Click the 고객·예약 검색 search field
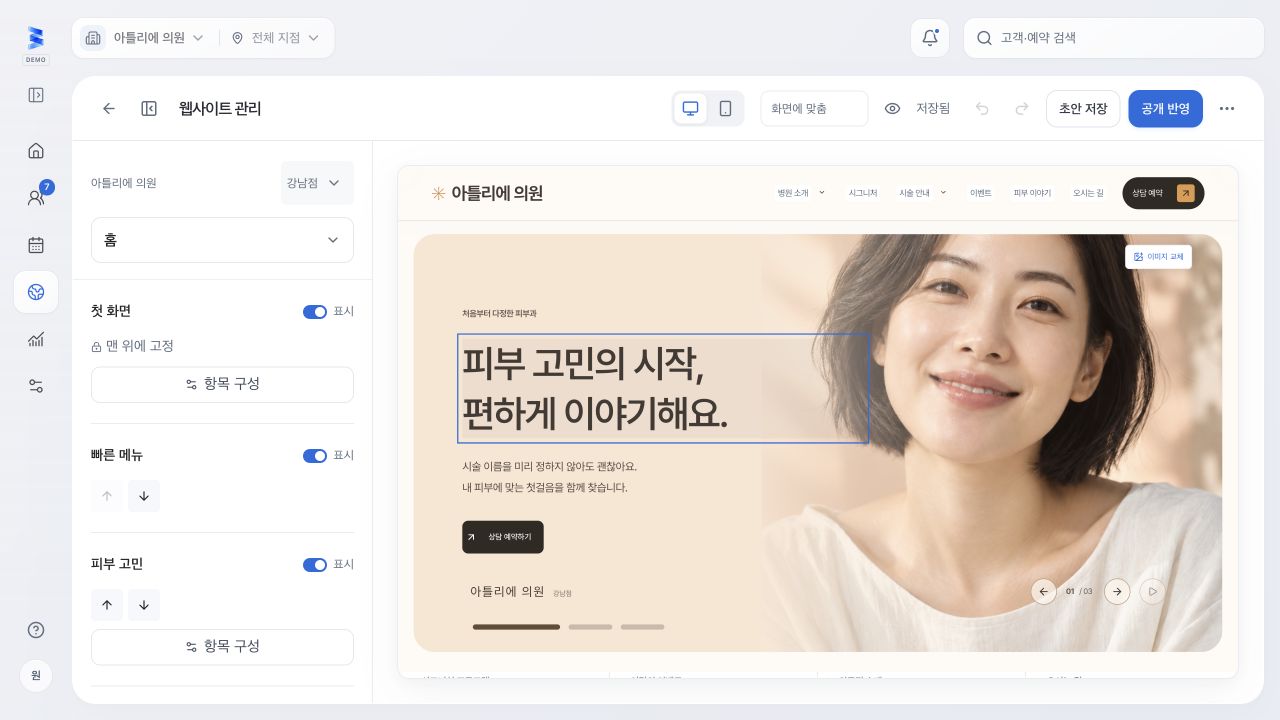The width and height of the screenshot is (1280, 720). point(1114,38)
